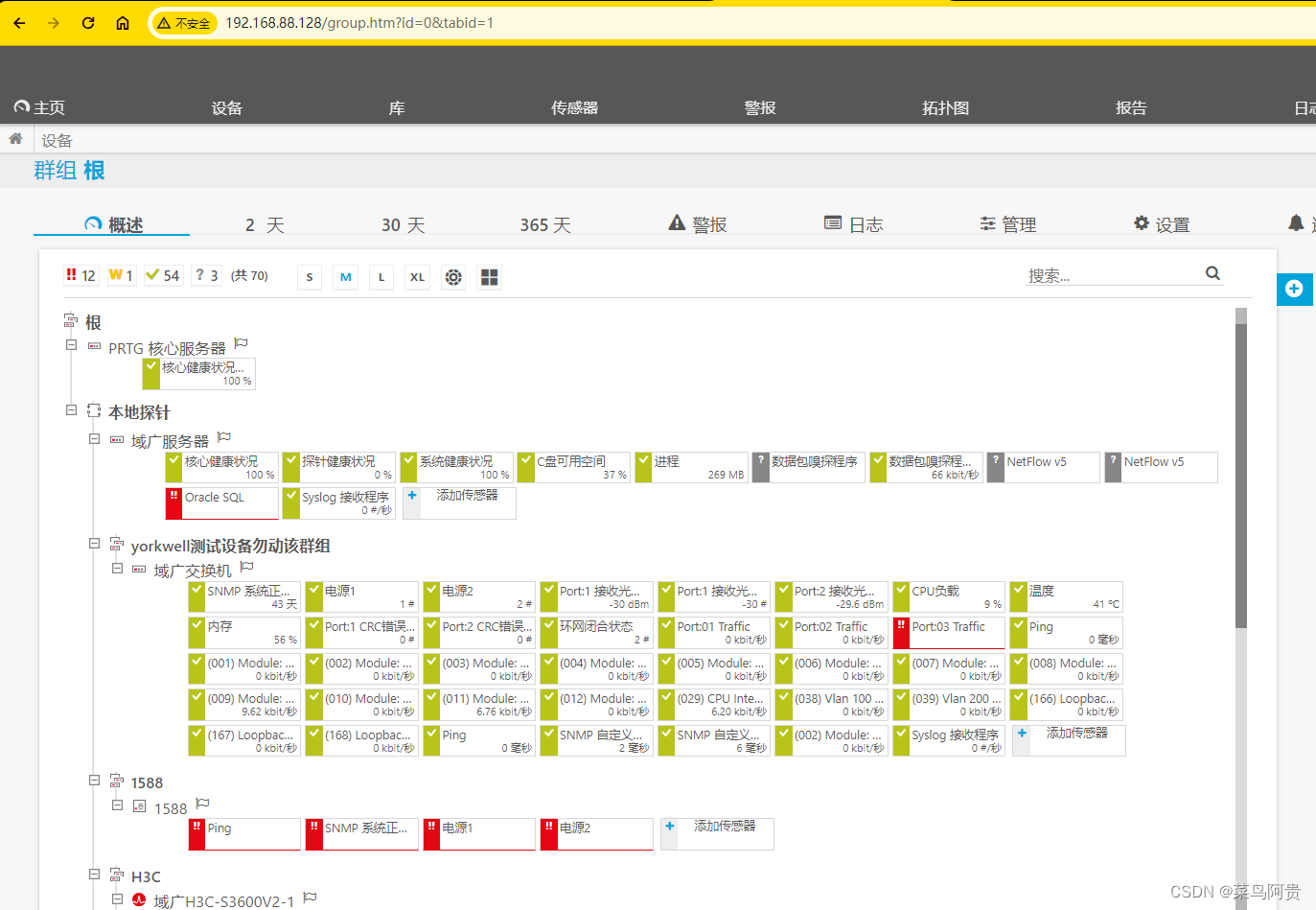1316x910 pixels.
Task: Click the search magnifier icon
Action: click(1212, 273)
